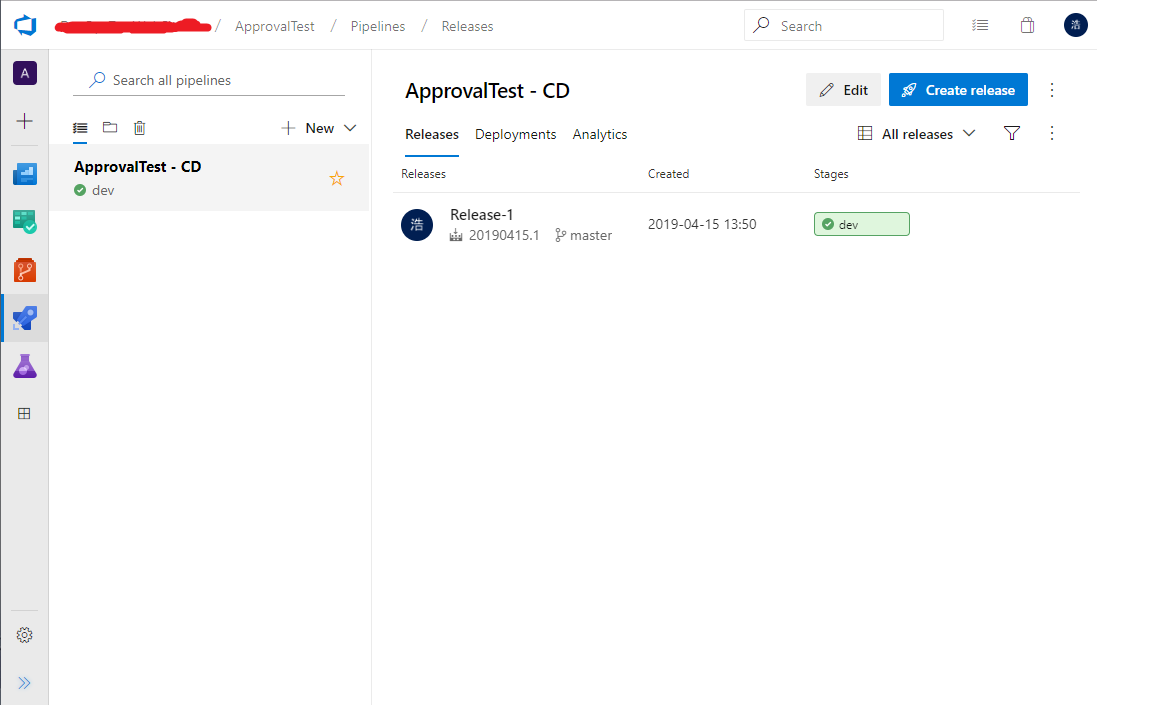
Task: Switch to the Releases tab
Action: tap(432, 134)
